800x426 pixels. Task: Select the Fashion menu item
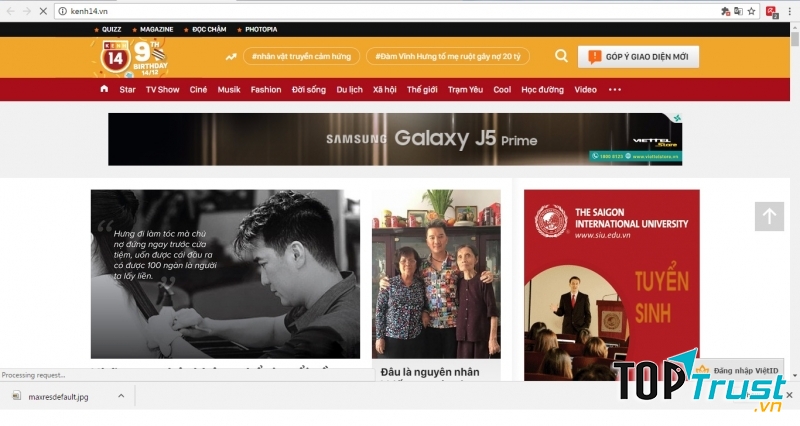[265, 90]
